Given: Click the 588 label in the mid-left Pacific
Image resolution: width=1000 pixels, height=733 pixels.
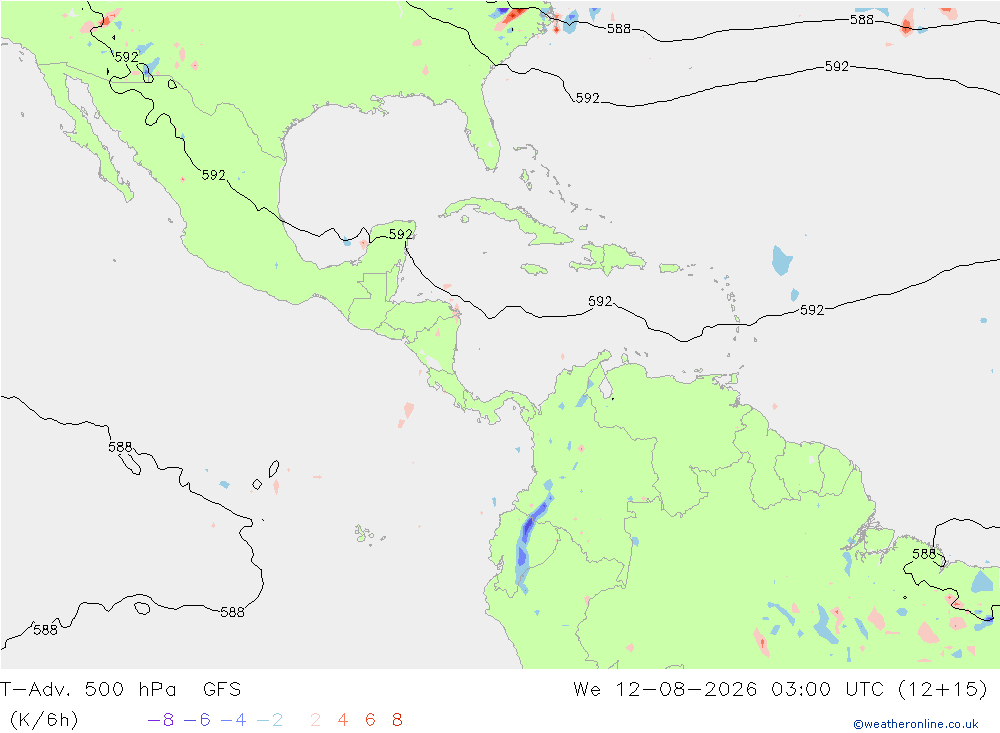Looking at the screenshot, I should pyautogui.click(x=120, y=447).
